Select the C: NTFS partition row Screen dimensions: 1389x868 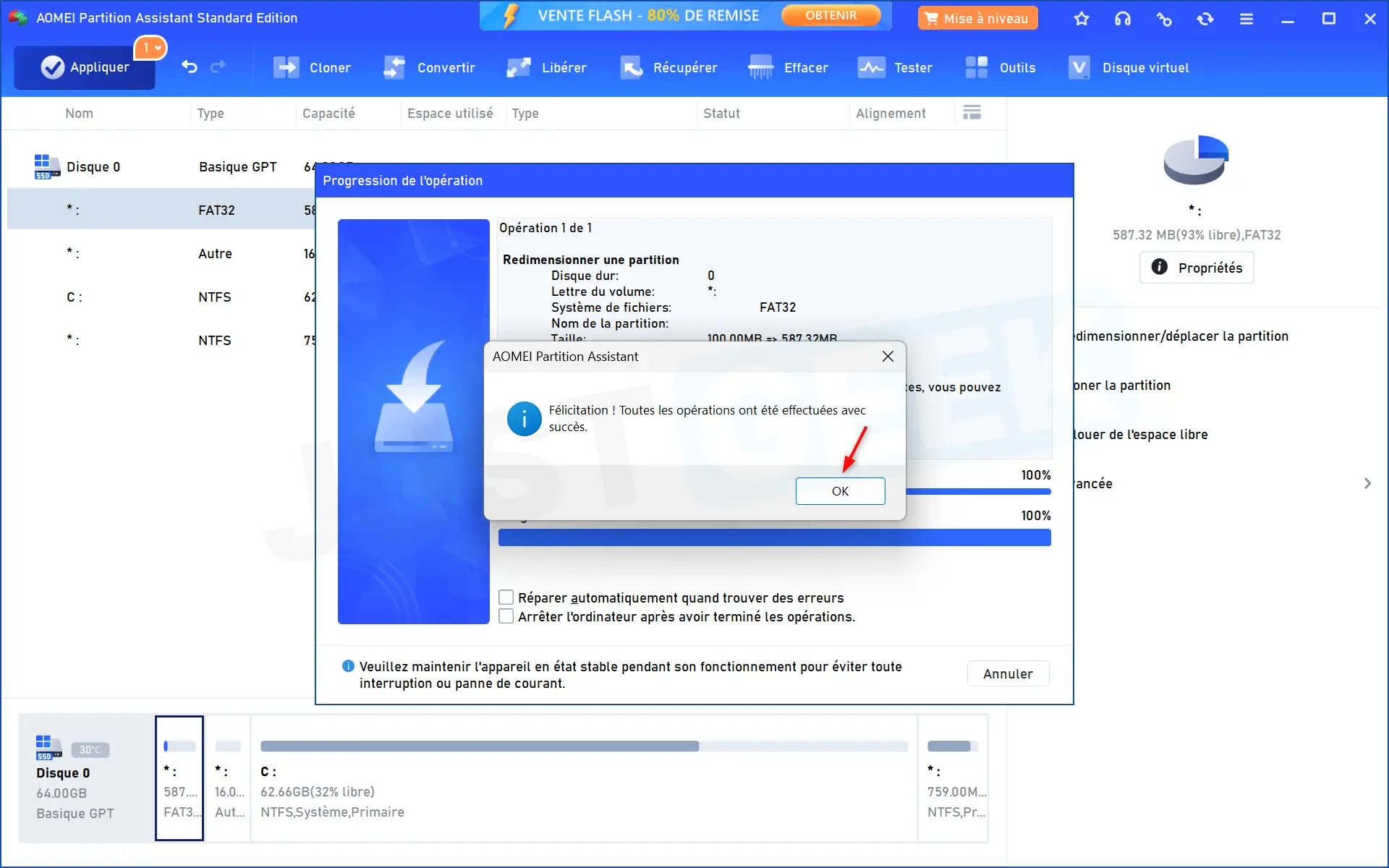(x=161, y=297)
